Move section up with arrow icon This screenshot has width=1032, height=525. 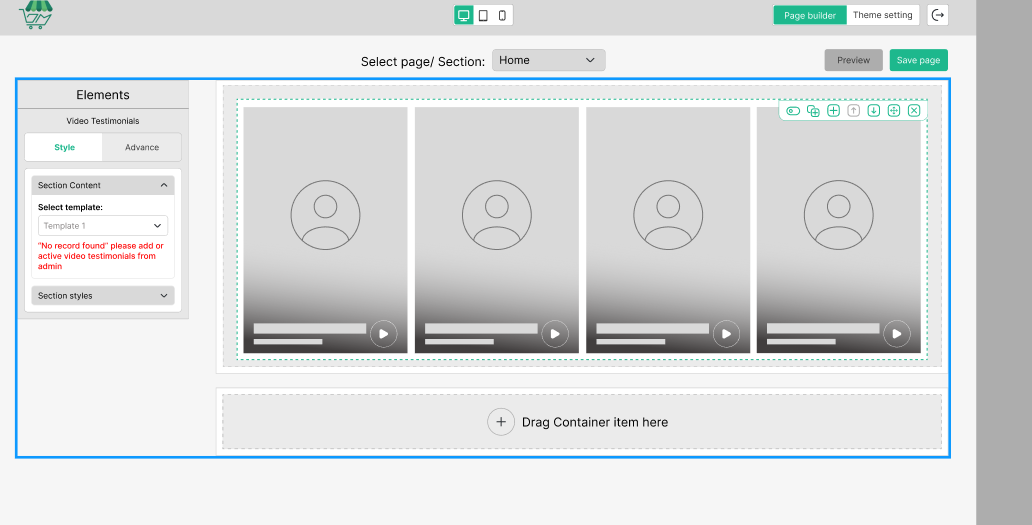(854, 111)
